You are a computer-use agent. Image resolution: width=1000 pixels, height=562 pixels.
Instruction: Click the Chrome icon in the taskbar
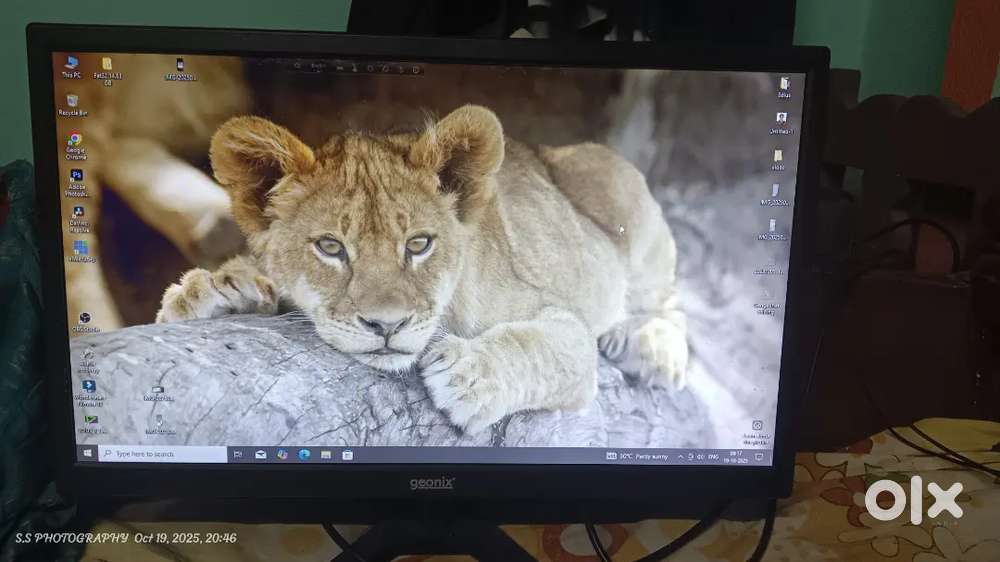pyautogui.click(x=283, y=454)
